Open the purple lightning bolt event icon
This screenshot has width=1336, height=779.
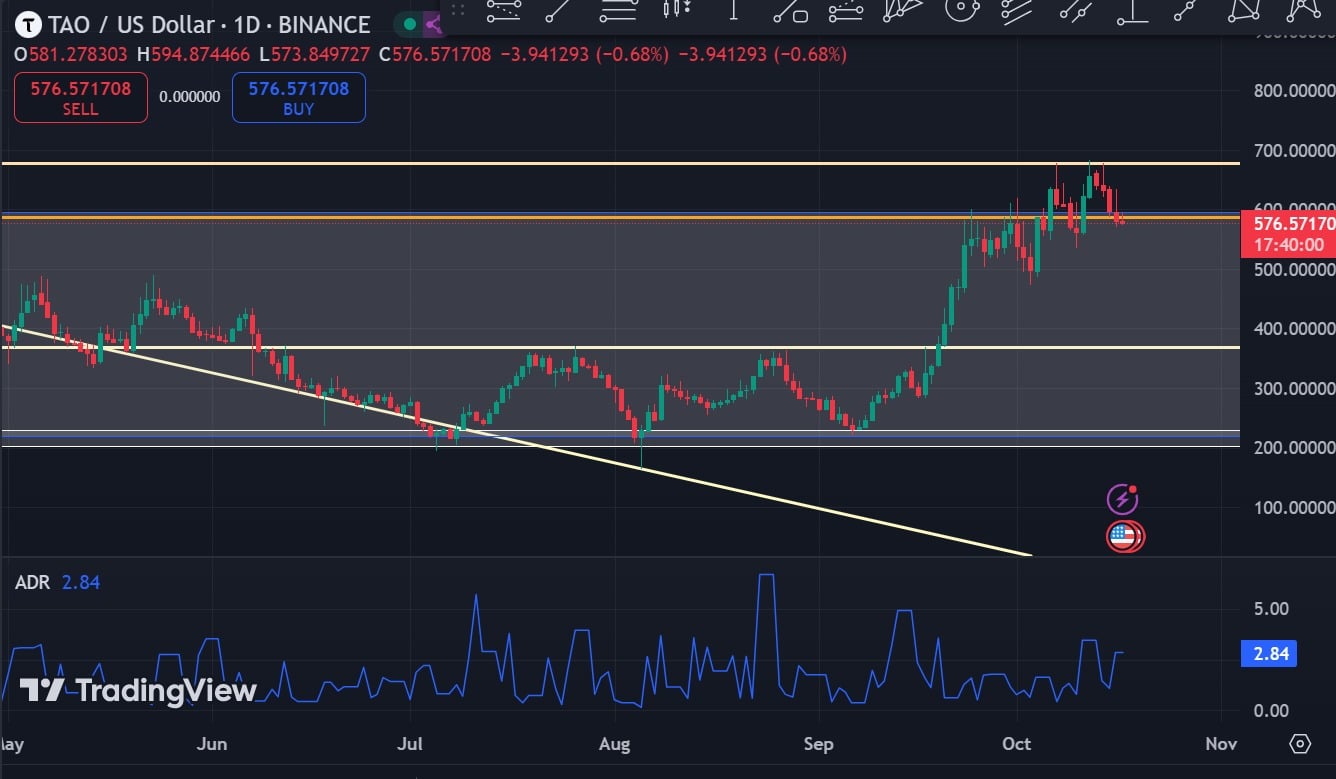click(1122, 498)
